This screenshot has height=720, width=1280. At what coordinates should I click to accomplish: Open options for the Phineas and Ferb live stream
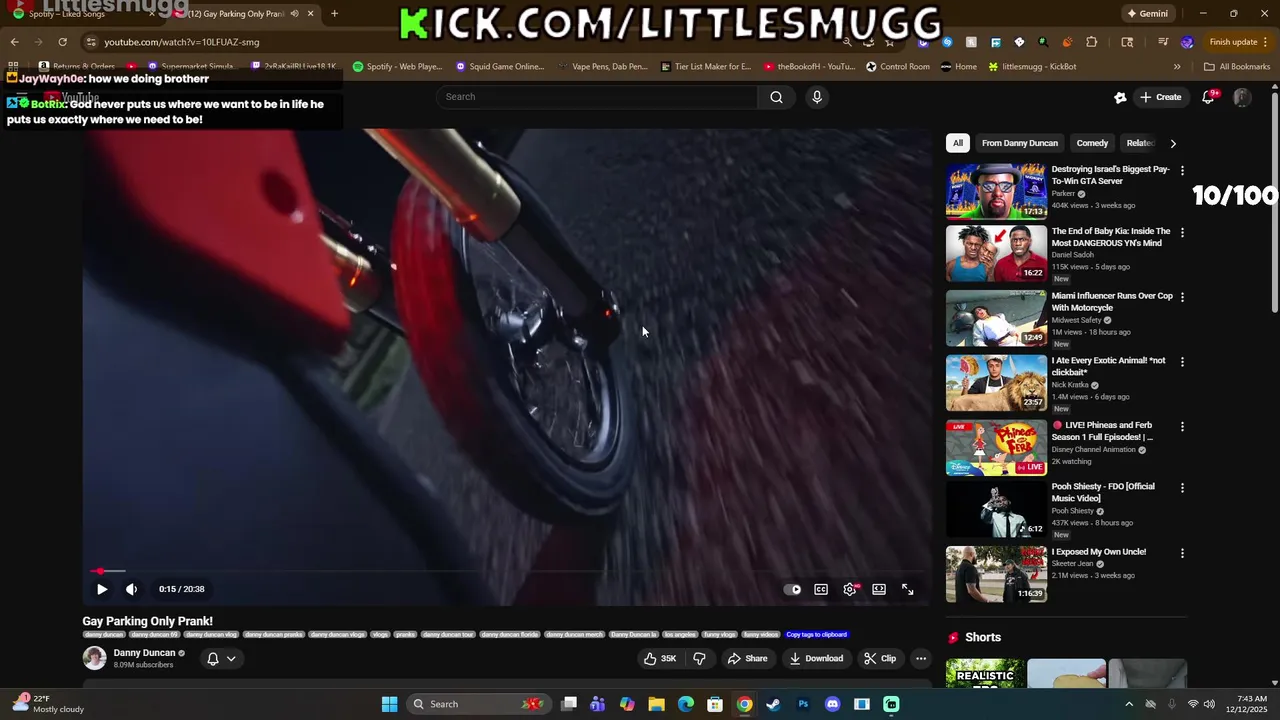tap(1182, 426)
